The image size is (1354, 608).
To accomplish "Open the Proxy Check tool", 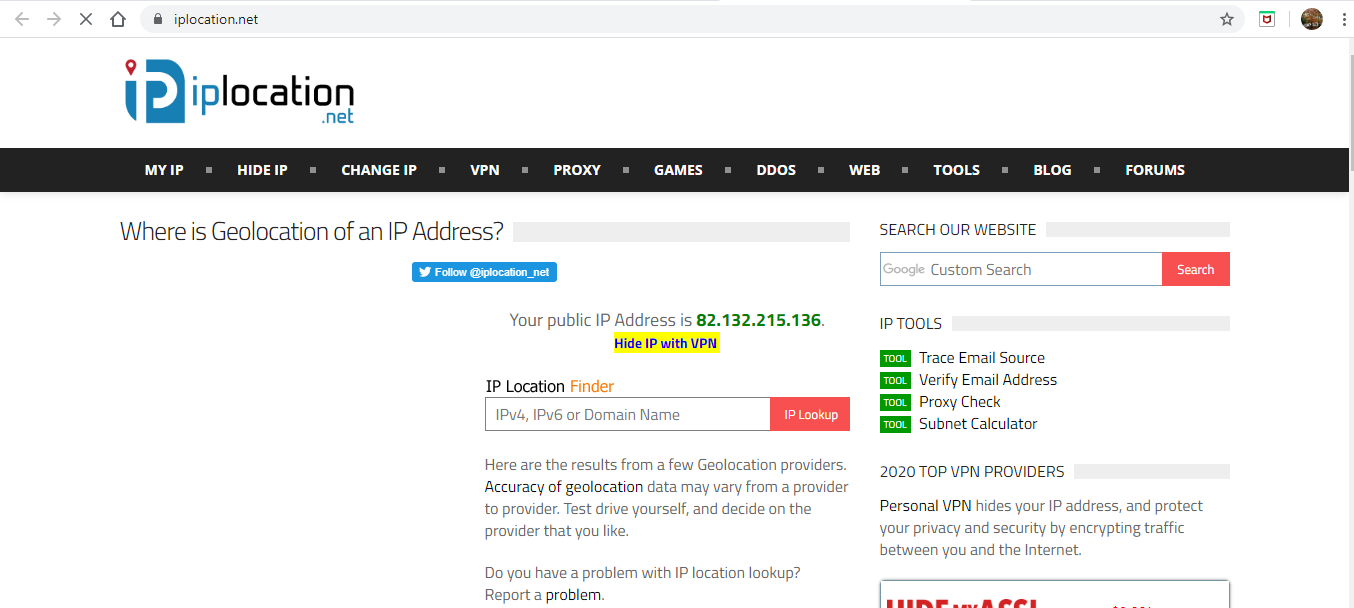I will (960, 402).
